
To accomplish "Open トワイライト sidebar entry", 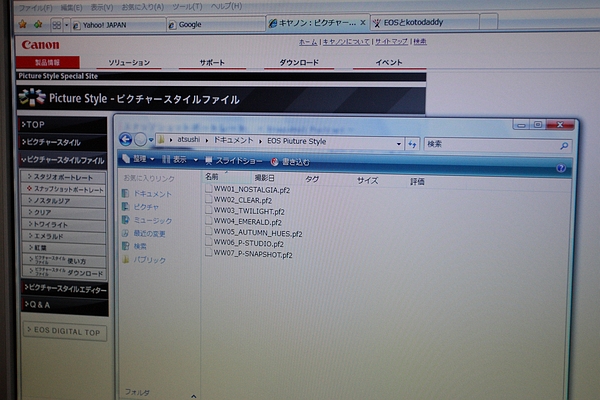I will pyautogui.click(x=64, y=225).
